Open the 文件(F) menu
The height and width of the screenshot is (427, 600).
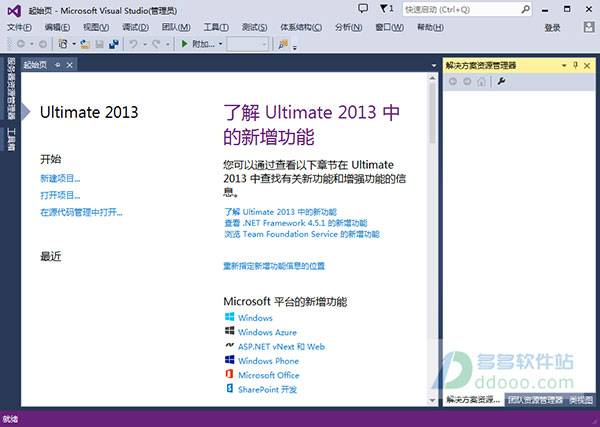click(x=20, y=27)
